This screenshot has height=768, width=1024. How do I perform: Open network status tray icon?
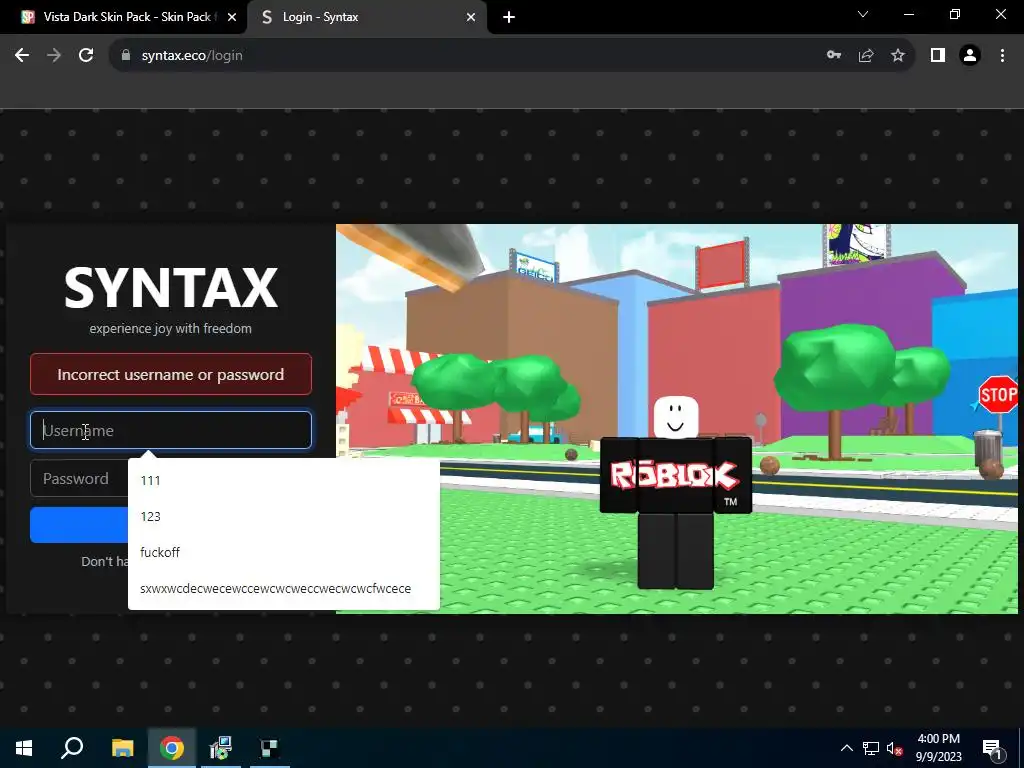(x=871, y=748)
